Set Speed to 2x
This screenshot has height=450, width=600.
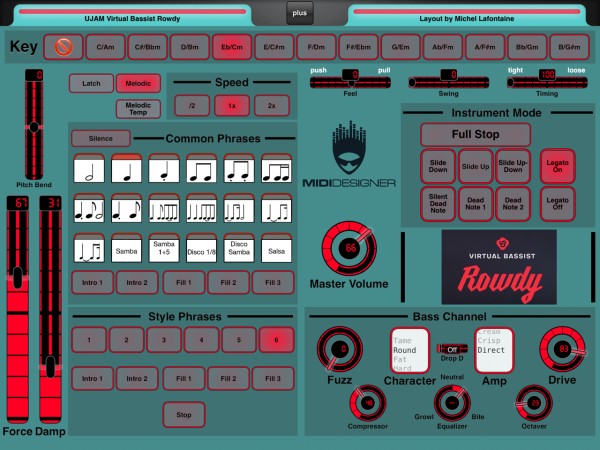tap(272, 106)
